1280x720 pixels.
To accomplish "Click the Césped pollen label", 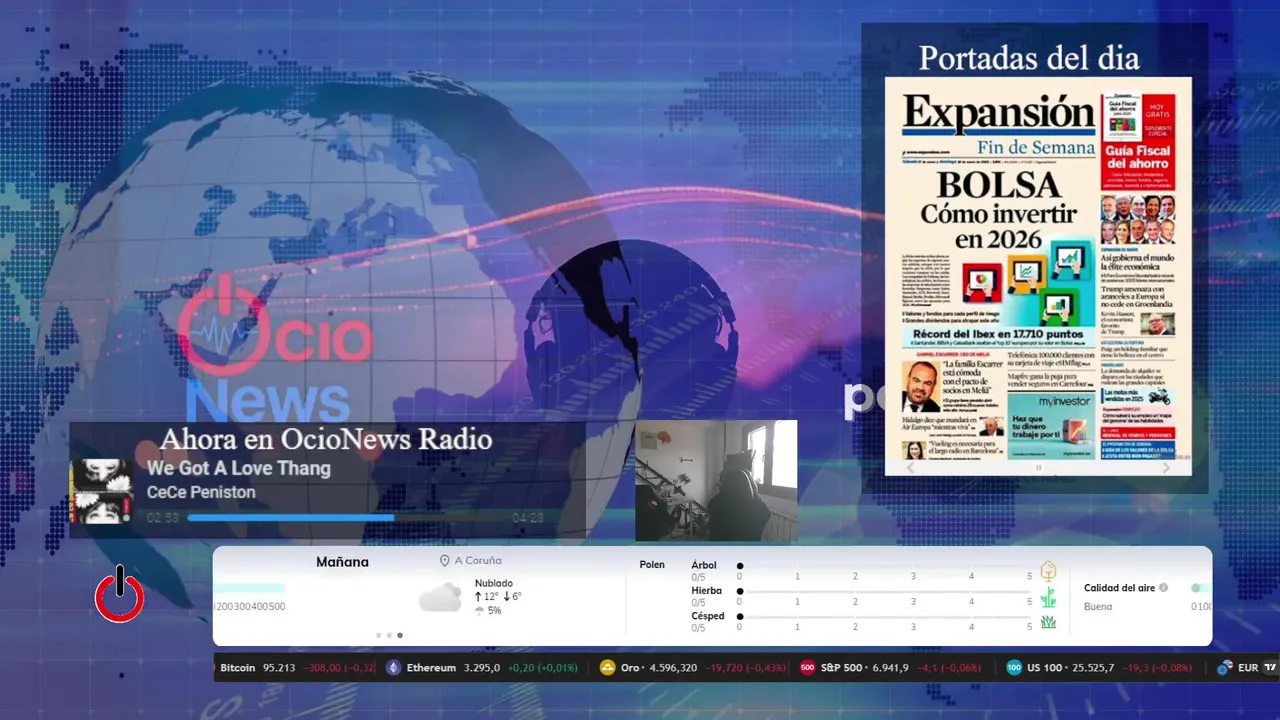I will (x=708, y=616).
